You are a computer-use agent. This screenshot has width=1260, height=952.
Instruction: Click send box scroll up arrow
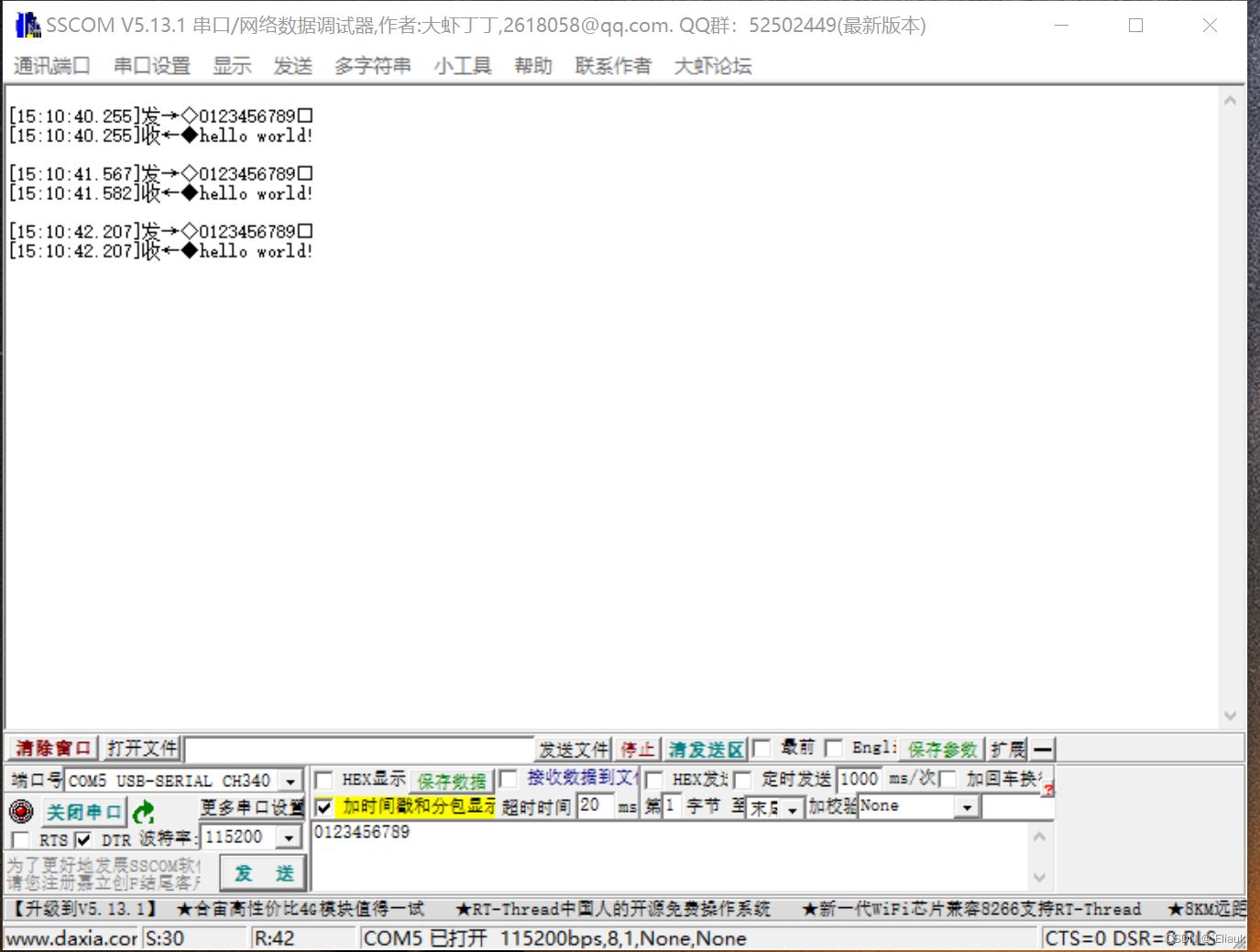pos(1039,837)
